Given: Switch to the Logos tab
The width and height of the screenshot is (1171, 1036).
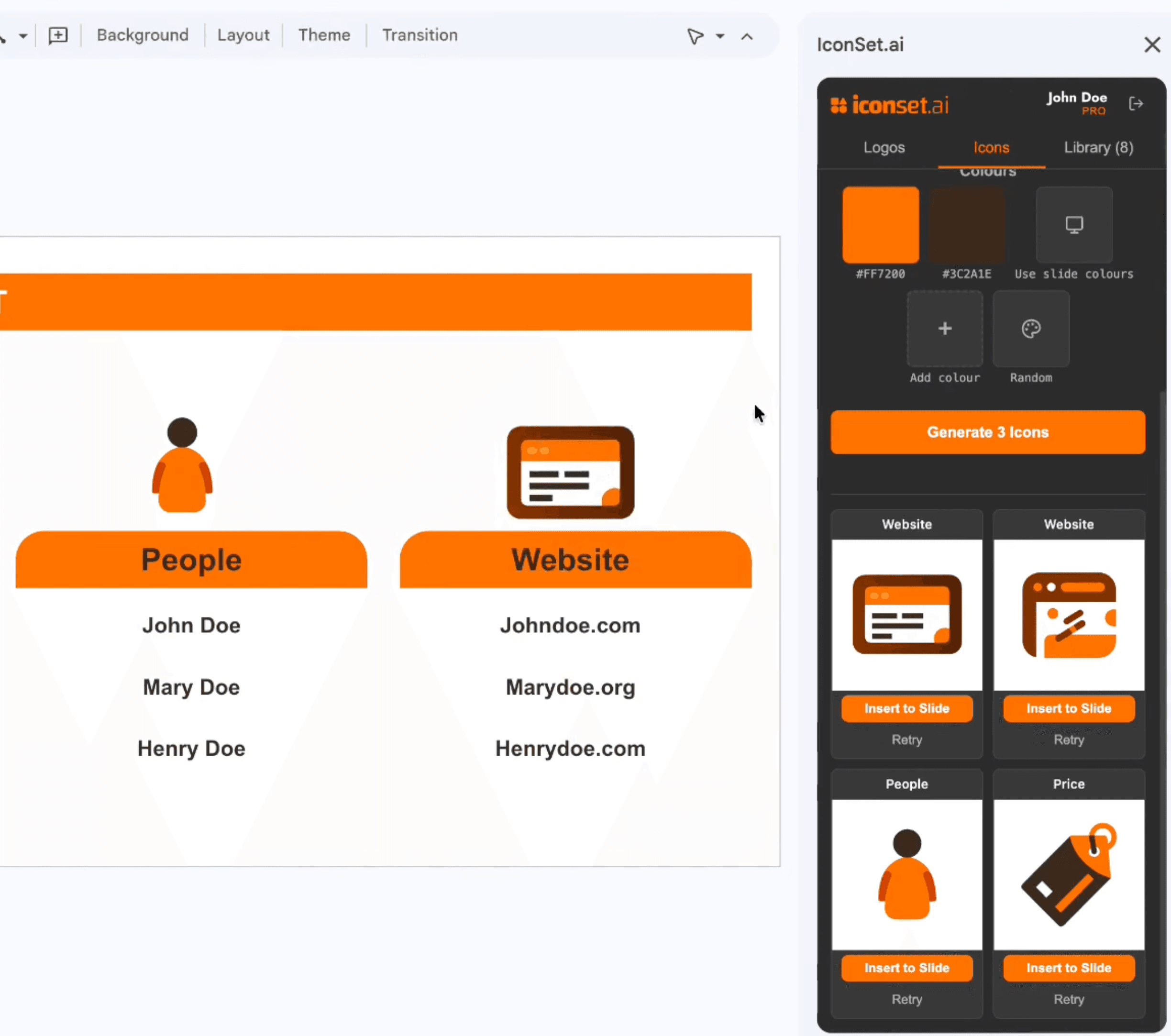Looking at the screenshot, I should (884, 148).
